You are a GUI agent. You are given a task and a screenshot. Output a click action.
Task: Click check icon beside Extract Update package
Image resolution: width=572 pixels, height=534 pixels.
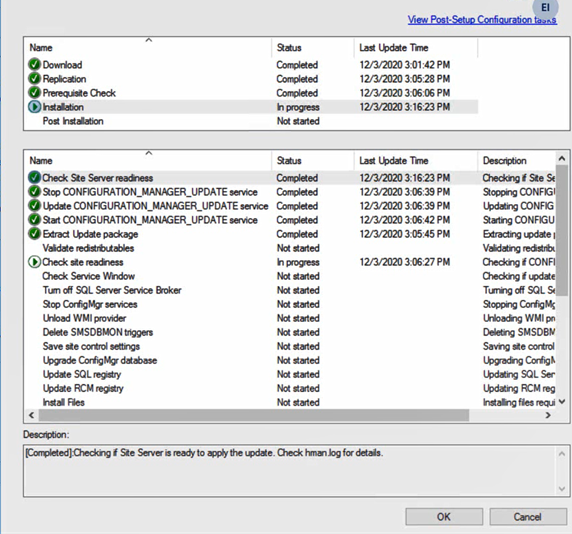click(34, 234)
